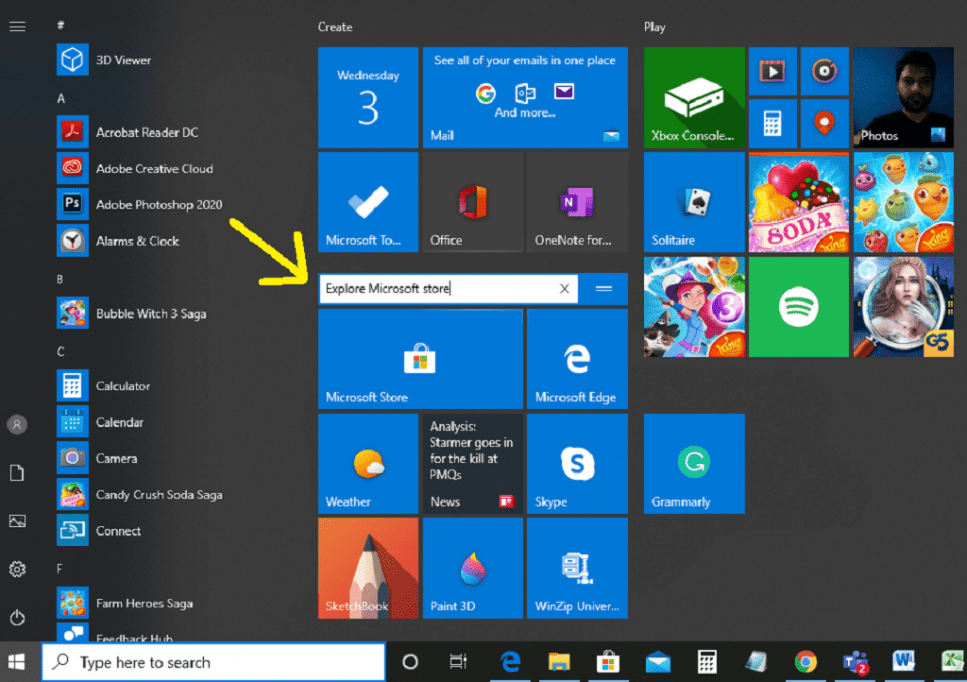Viewport: 967px width, 682px height.
Task: Open the Wednesday 3 calendar tile
Action: pyautogui.click(x=368, y=97)
